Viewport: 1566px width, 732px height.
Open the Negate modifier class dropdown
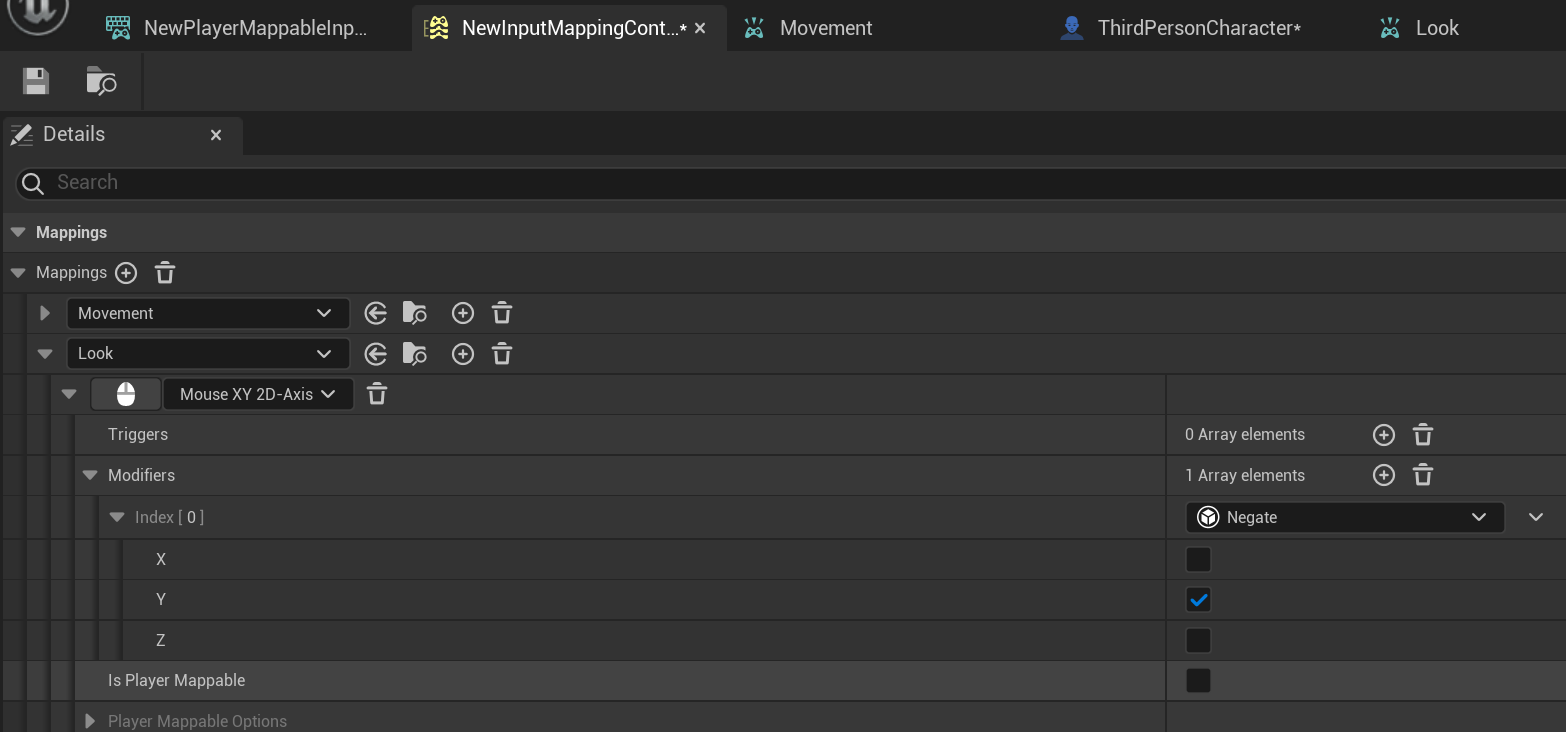(x=1345, y=517)
